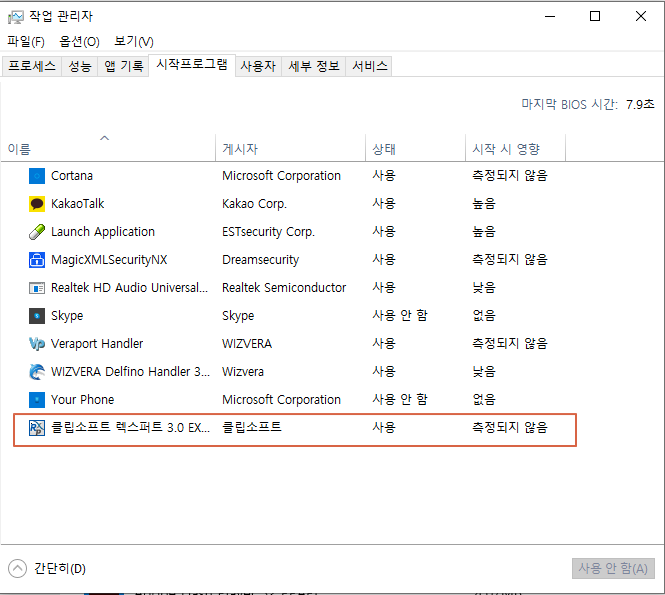Screen dimensions: 665x595
Task: Switch to the 사용자 tab
Action: [x=258, y=66]
